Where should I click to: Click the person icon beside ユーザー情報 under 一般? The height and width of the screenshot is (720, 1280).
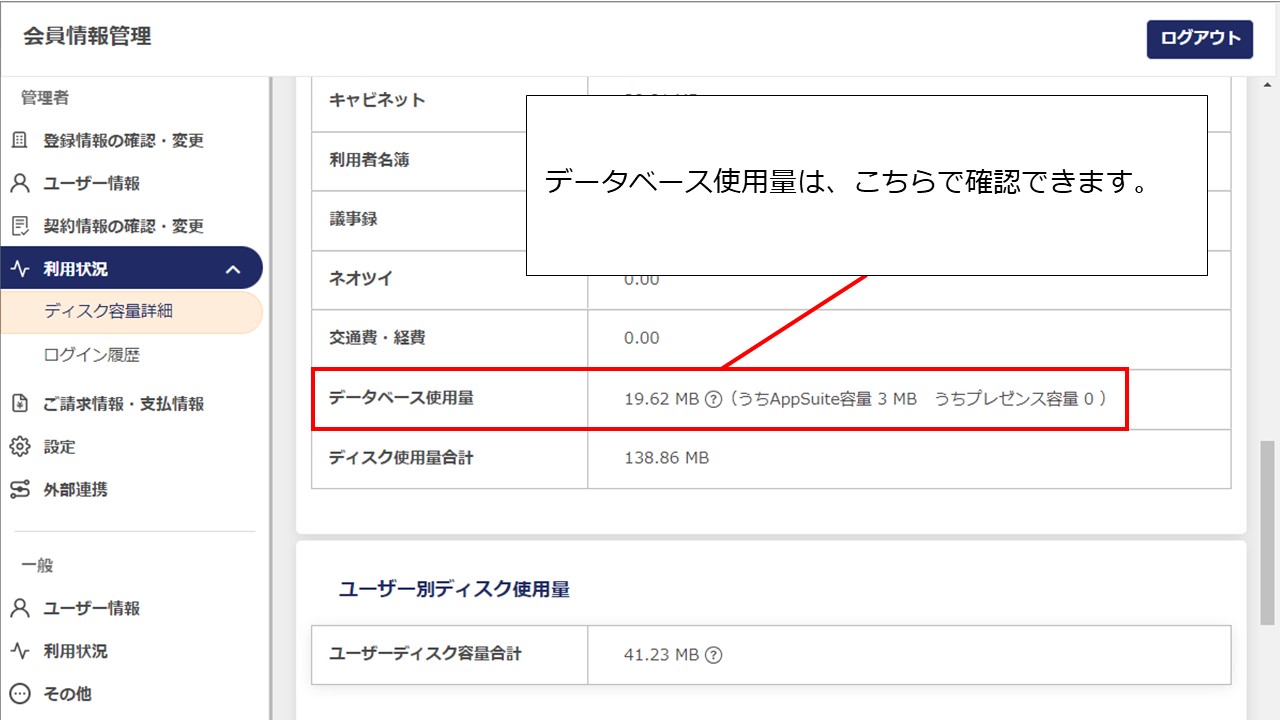22,608
